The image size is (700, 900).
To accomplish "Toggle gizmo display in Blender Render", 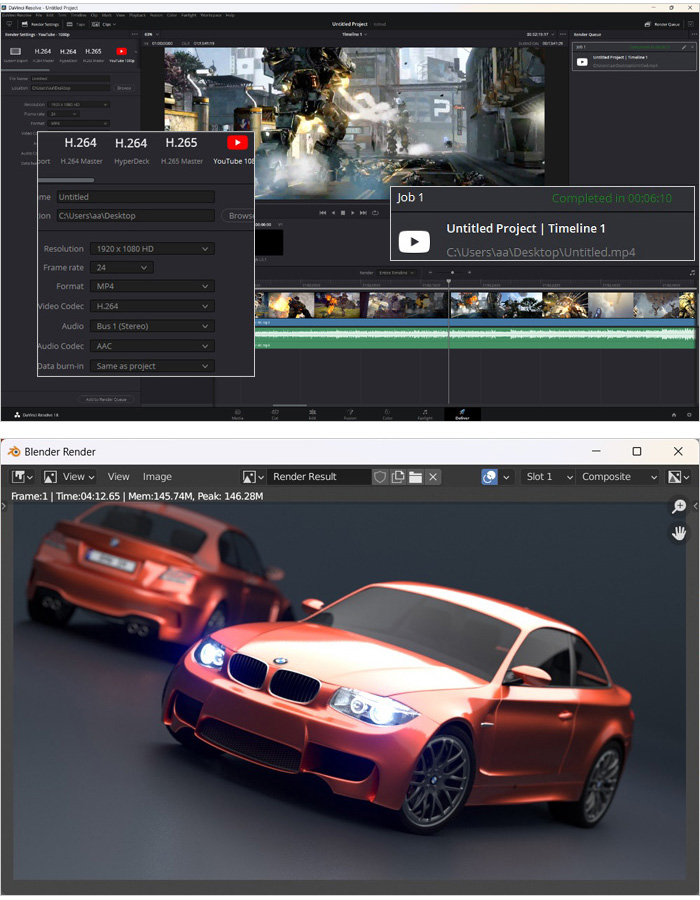I will [489, 476].
